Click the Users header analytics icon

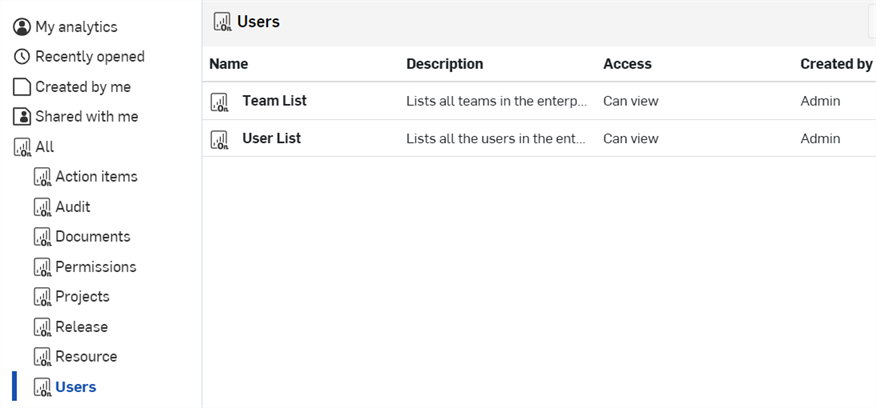click(222, 22)
